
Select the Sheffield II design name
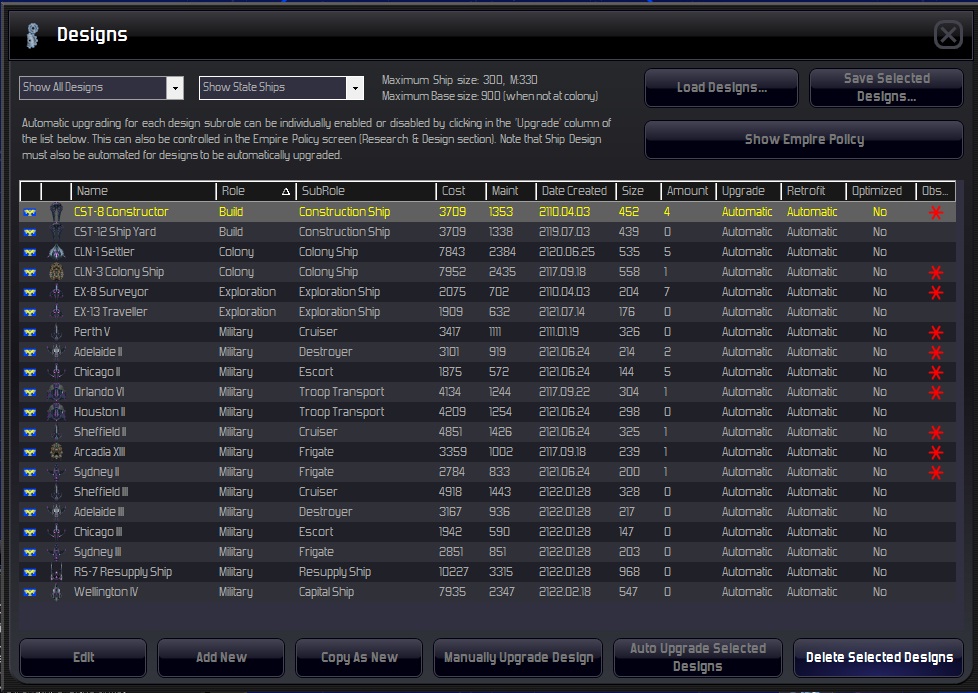coord(100,432)
